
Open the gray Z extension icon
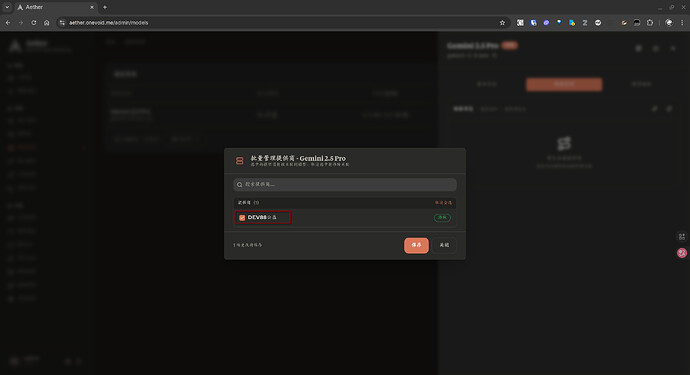[585, 22]
